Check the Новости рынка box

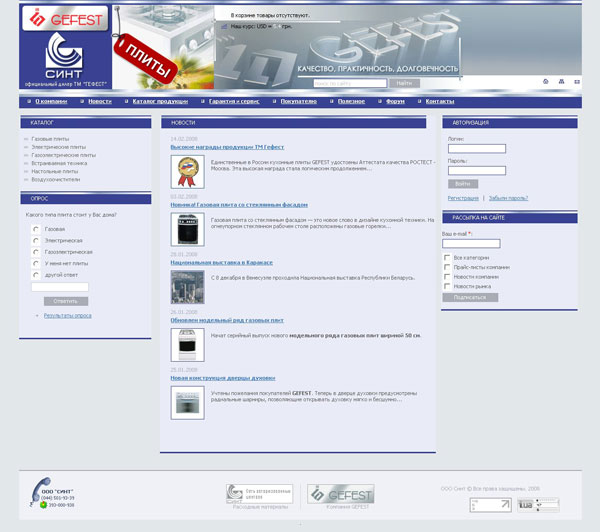(447, 286)
